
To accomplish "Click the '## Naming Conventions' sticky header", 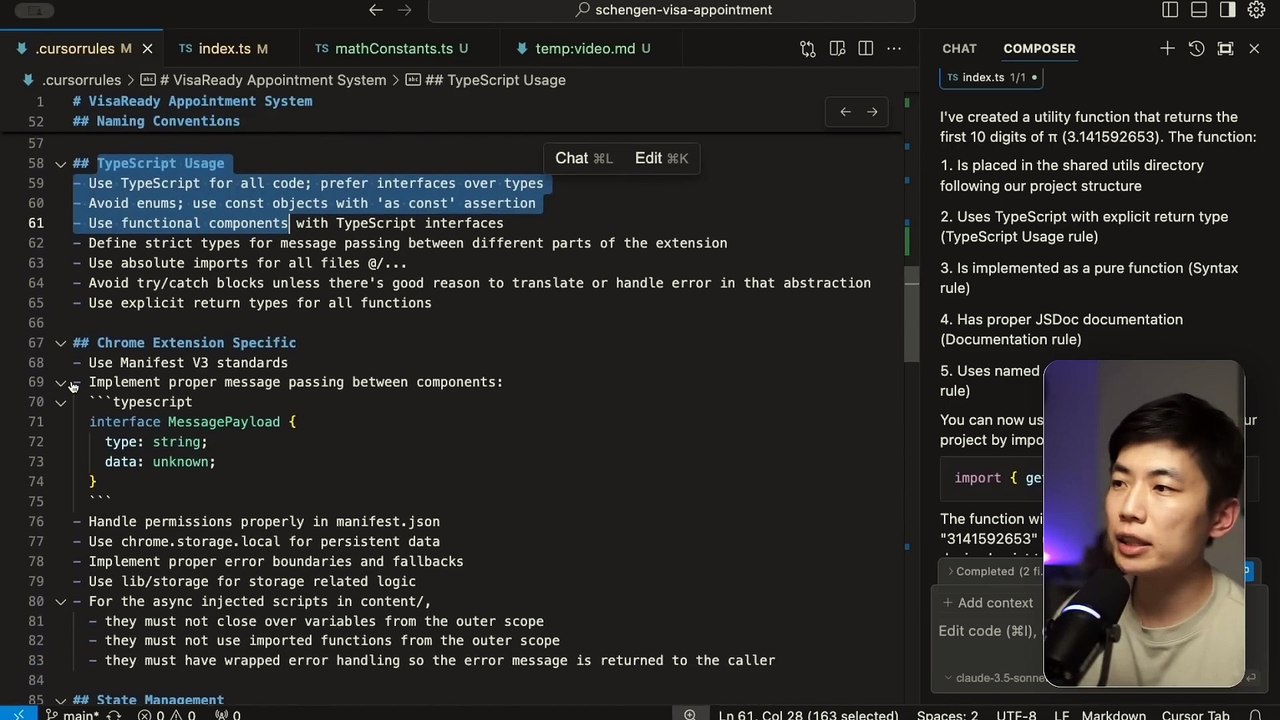I will [156, 121].
